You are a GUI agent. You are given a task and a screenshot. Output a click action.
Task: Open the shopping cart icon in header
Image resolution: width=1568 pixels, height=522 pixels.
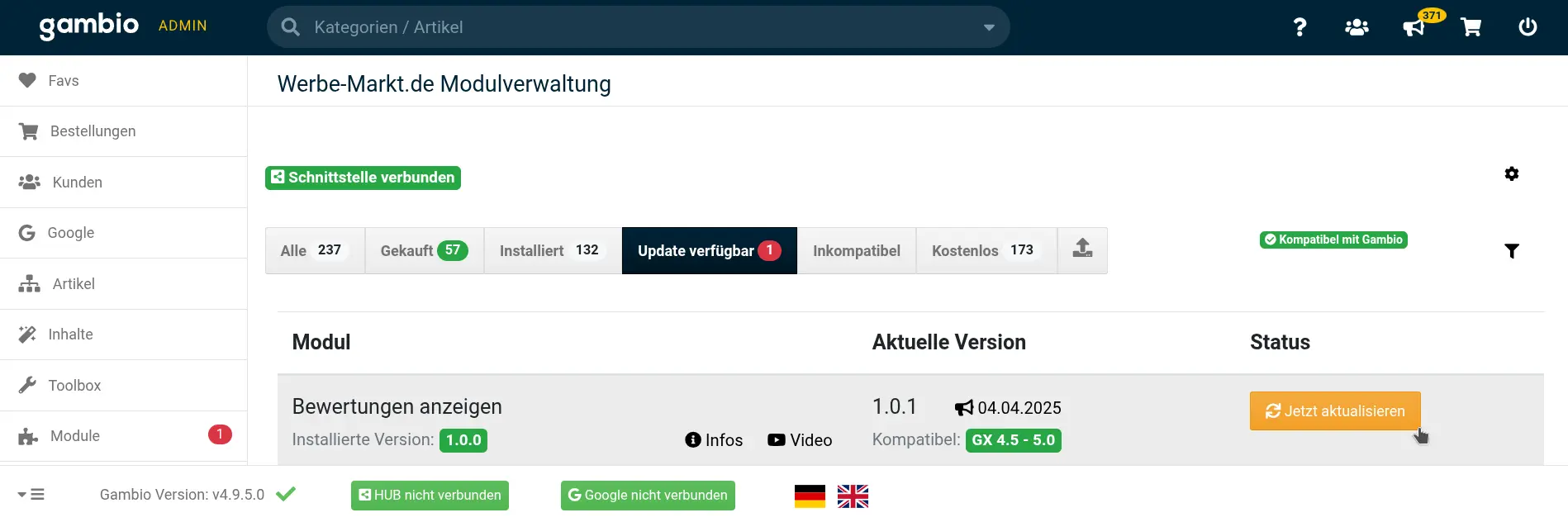[1471, 27]
